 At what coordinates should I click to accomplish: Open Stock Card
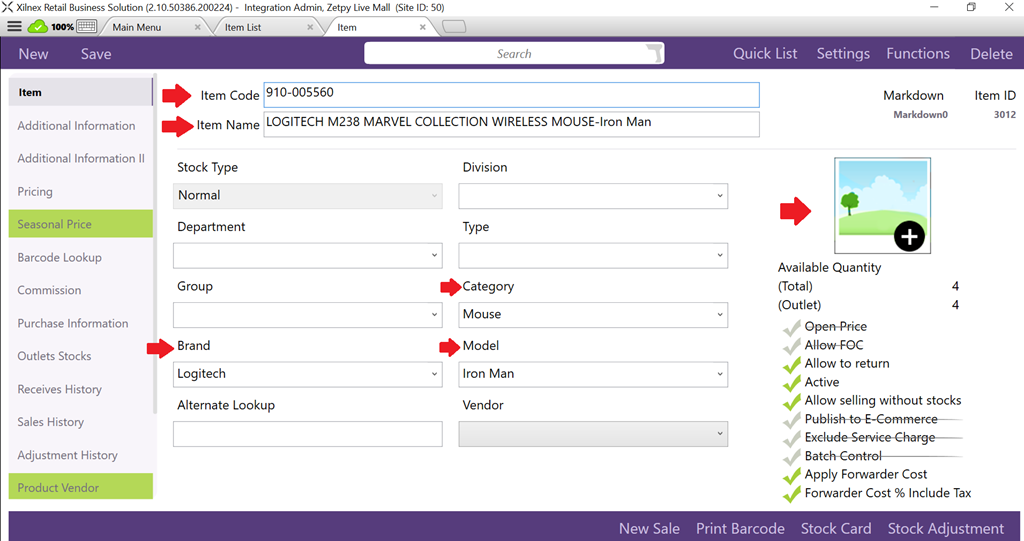pos(836,528)
